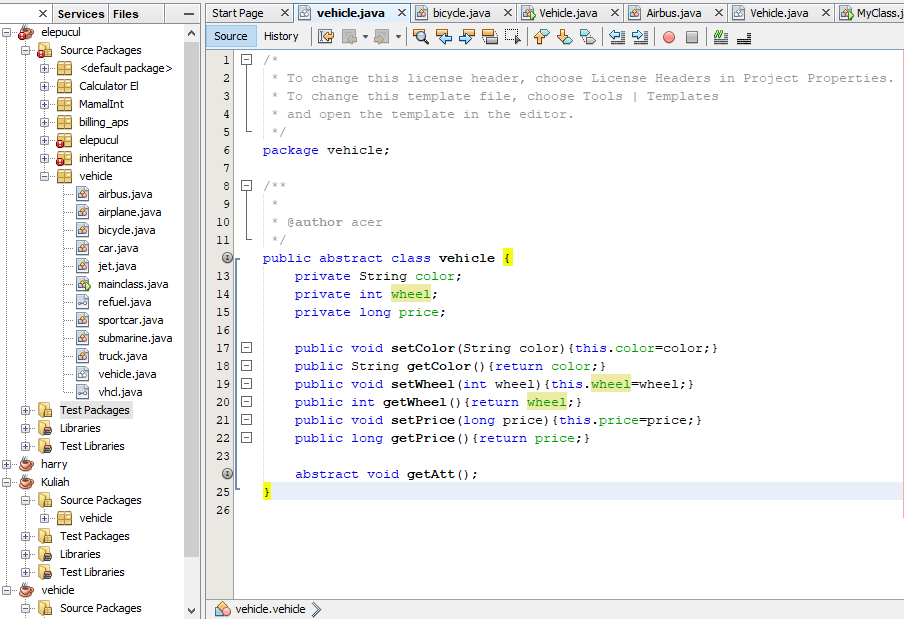
Task: Switch to Source view button
Action: 231,36
